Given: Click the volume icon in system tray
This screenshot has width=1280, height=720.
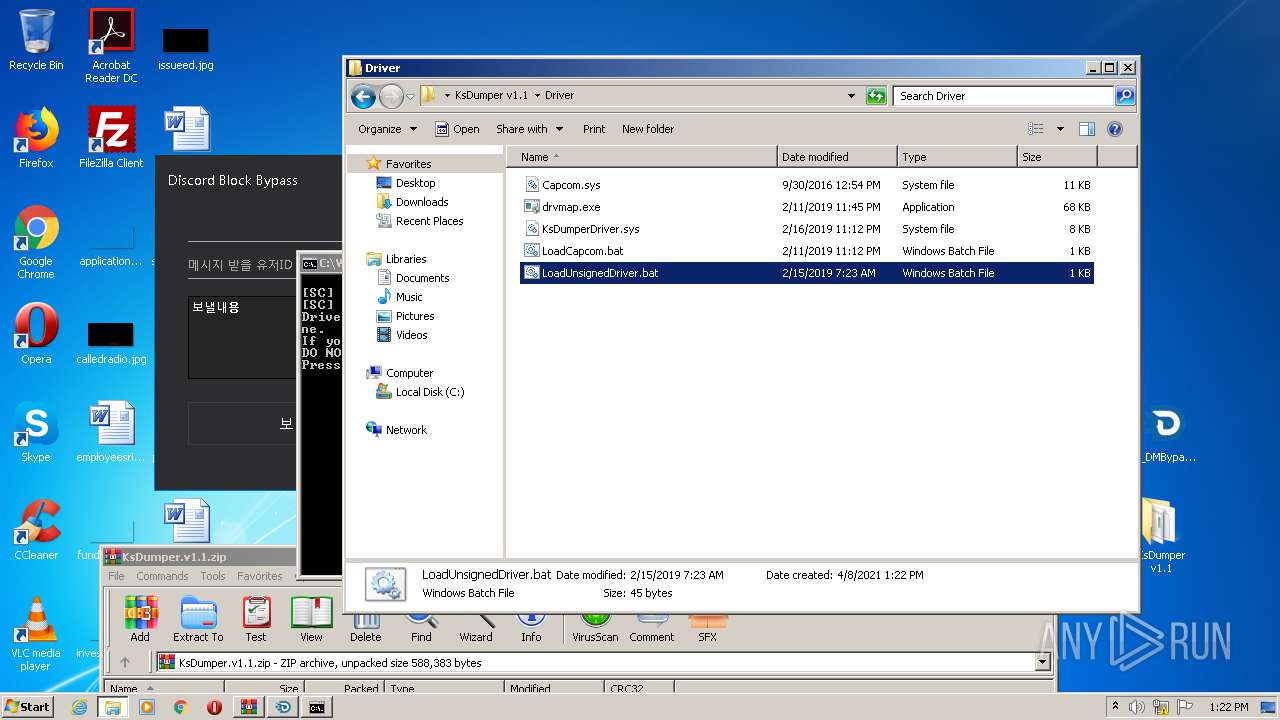Looking at the screenshot, I should pyautogui.click(x=1136, y=707).
